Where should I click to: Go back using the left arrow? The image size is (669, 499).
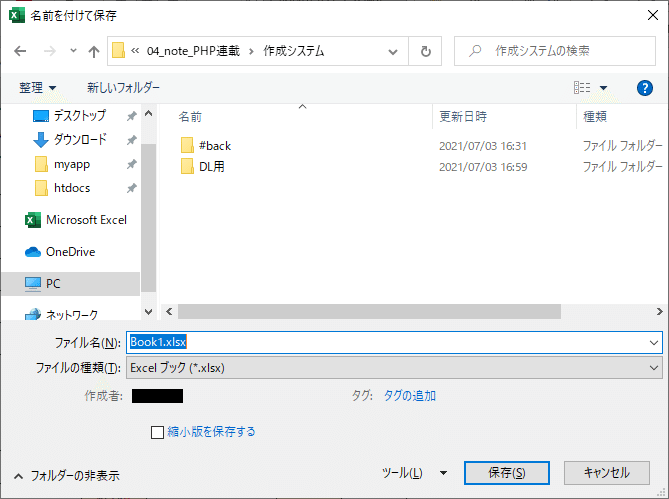pos(20,52)
